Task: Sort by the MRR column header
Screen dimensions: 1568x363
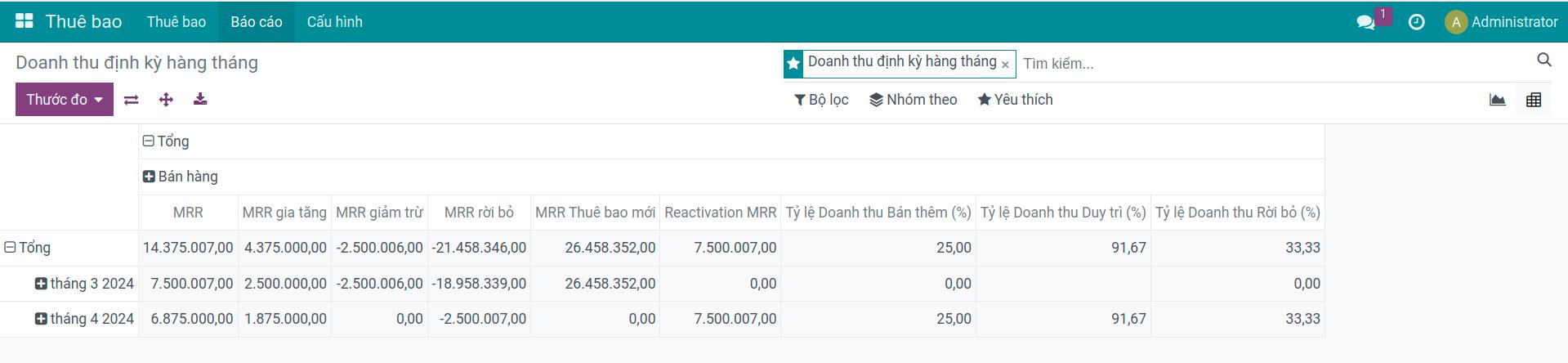Action: pos(188,213)
